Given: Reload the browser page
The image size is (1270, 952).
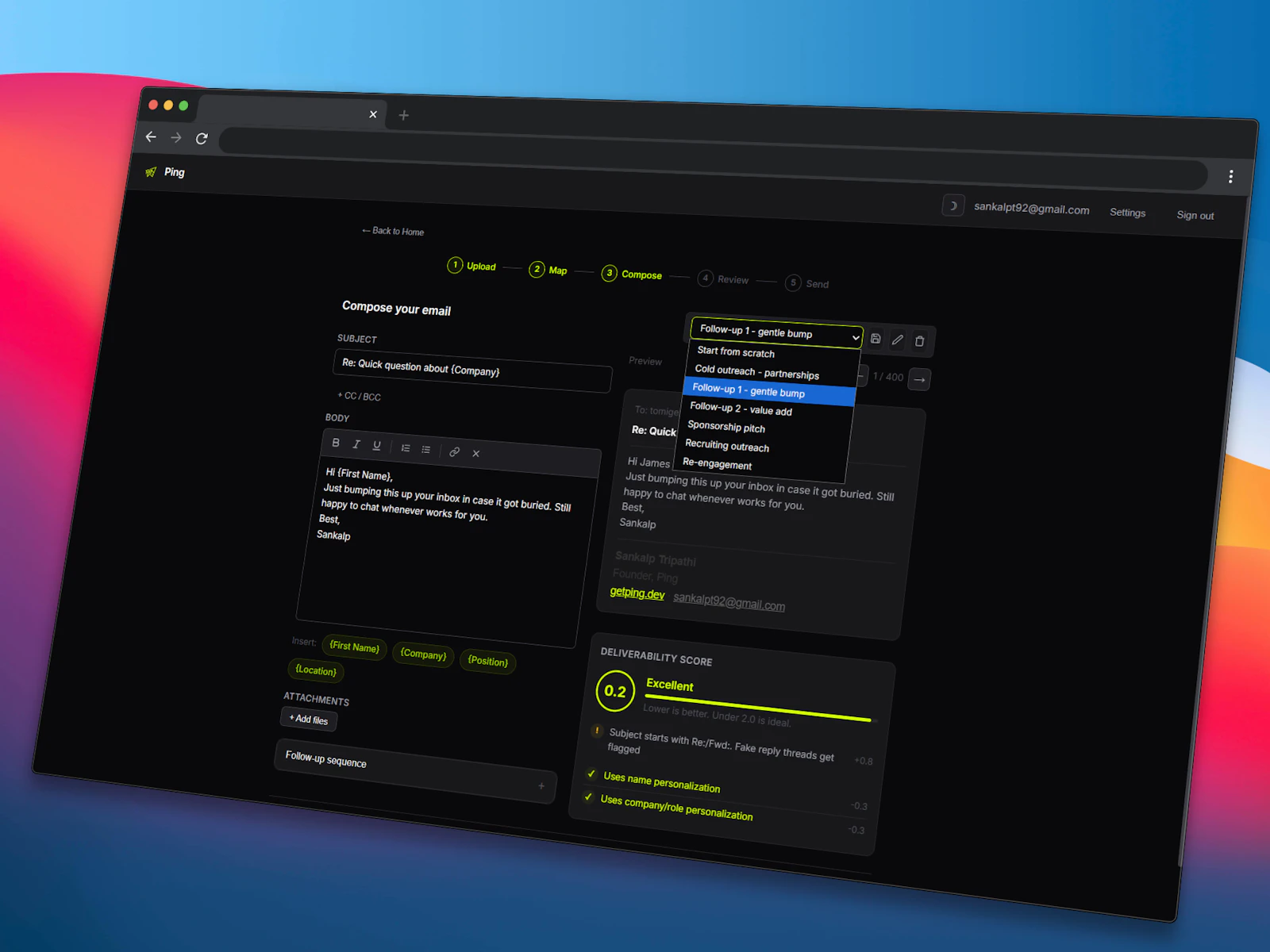Looking at the screenshot, I should [202, 139].
